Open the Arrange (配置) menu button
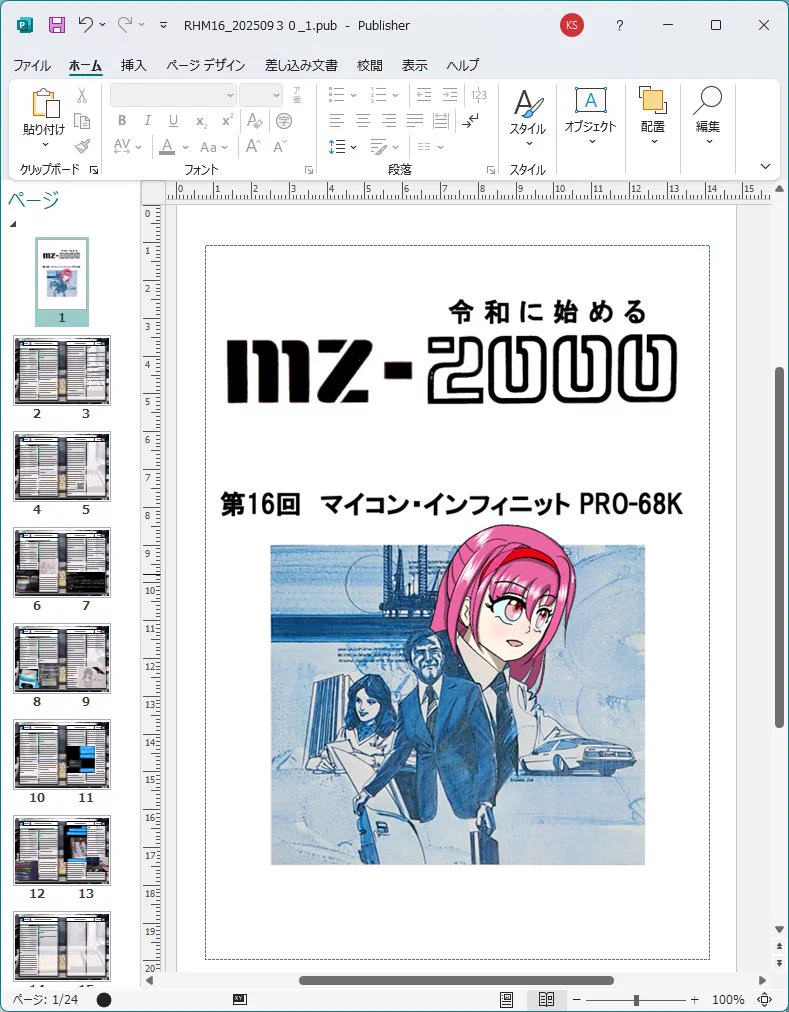This screenshot has width=789, height=1012. point(653,116)
